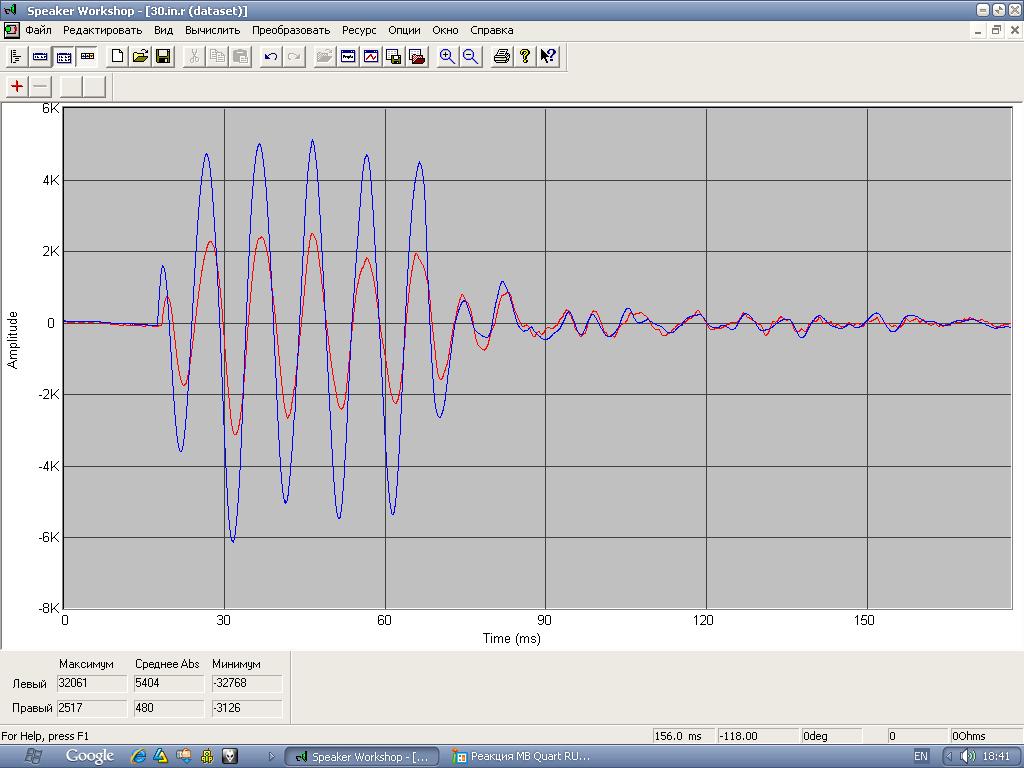Open the Вычислить menu
Viewport: 1024px width, 768px height.
[x=212, y=30]
